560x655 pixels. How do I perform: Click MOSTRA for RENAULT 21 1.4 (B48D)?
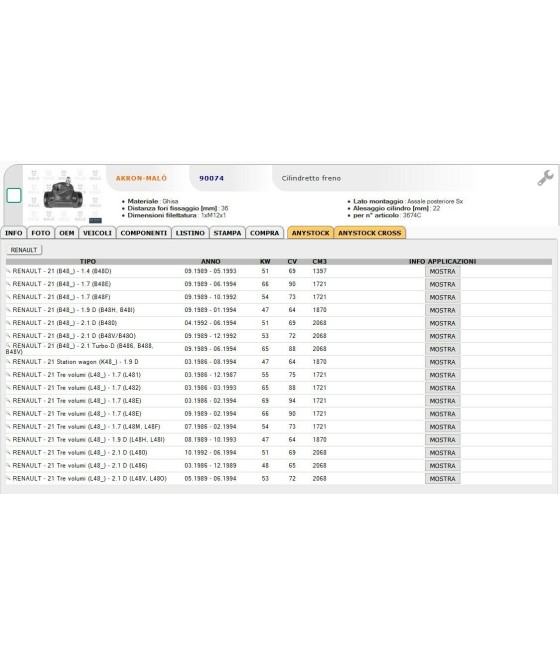click(x=443, y=272)
